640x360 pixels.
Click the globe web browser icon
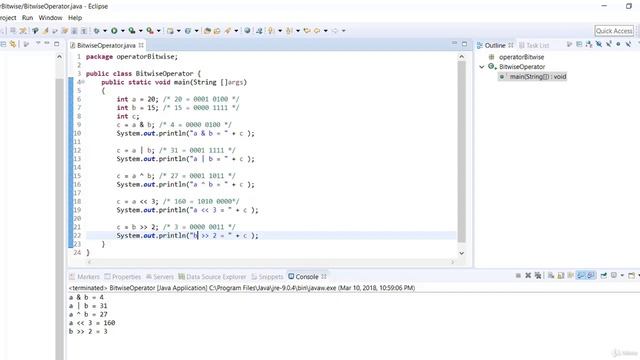(x=247, y=31)
